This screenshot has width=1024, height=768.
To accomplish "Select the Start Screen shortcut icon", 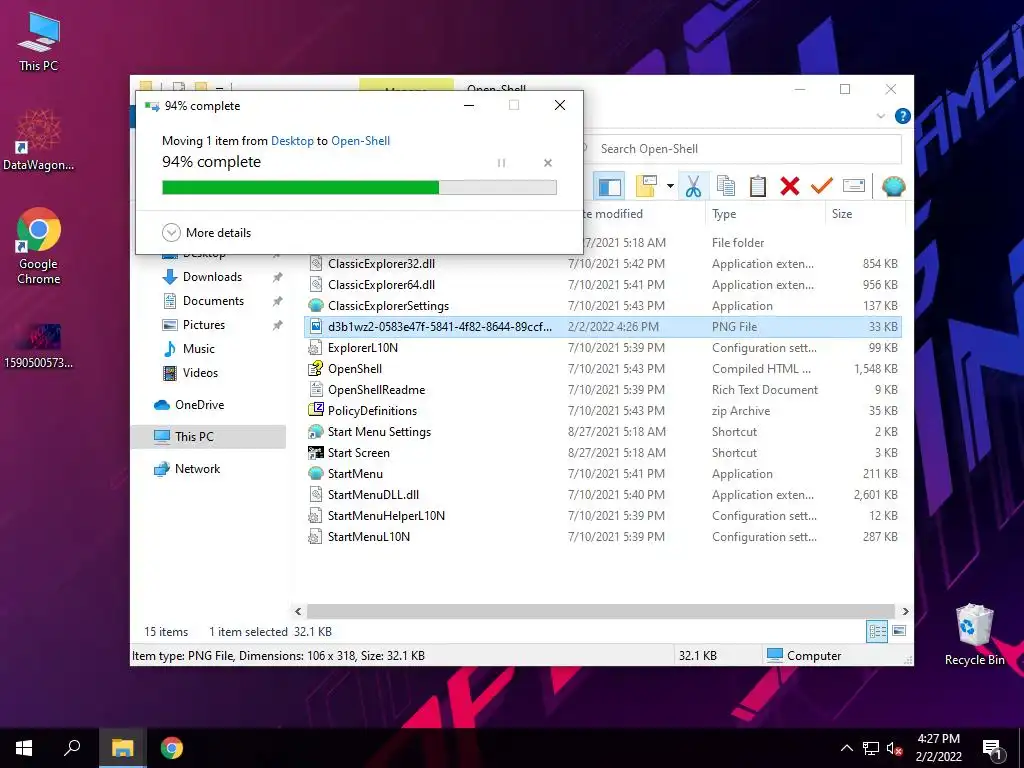I will click(x=316, y=453).
